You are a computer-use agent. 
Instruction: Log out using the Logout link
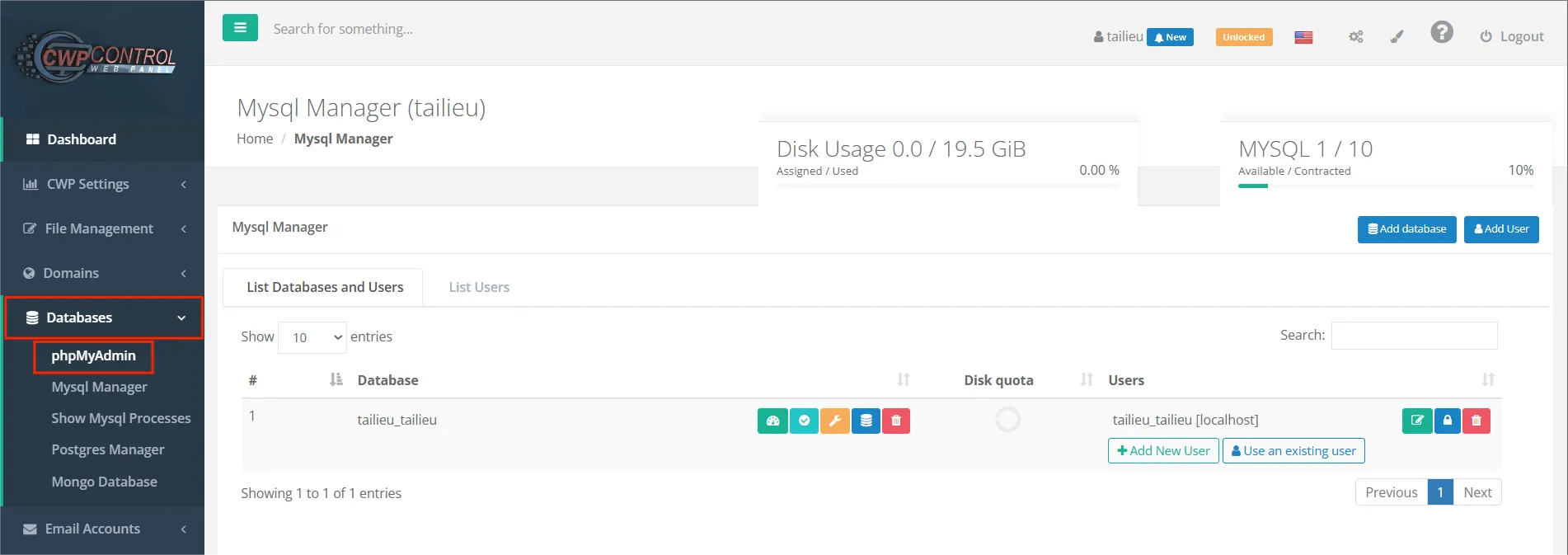tap(1512, 37)
